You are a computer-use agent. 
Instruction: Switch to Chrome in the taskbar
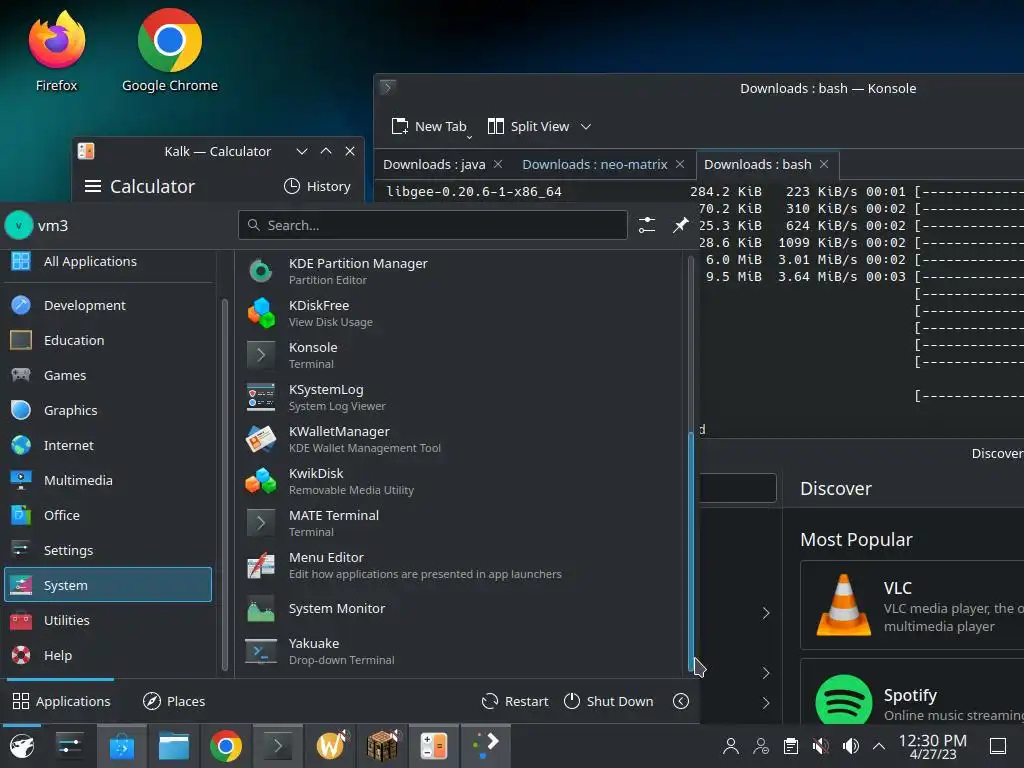click(226, 746)
